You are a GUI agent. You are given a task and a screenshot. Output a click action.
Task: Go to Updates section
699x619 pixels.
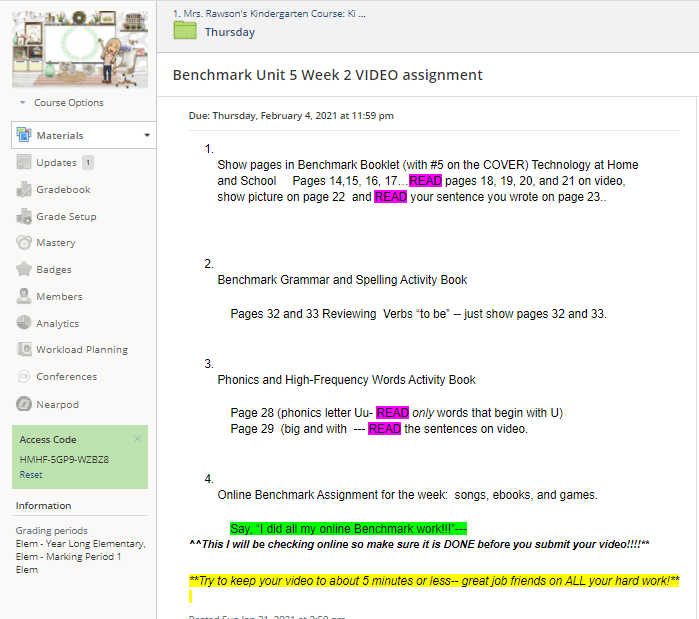[57, 163]
